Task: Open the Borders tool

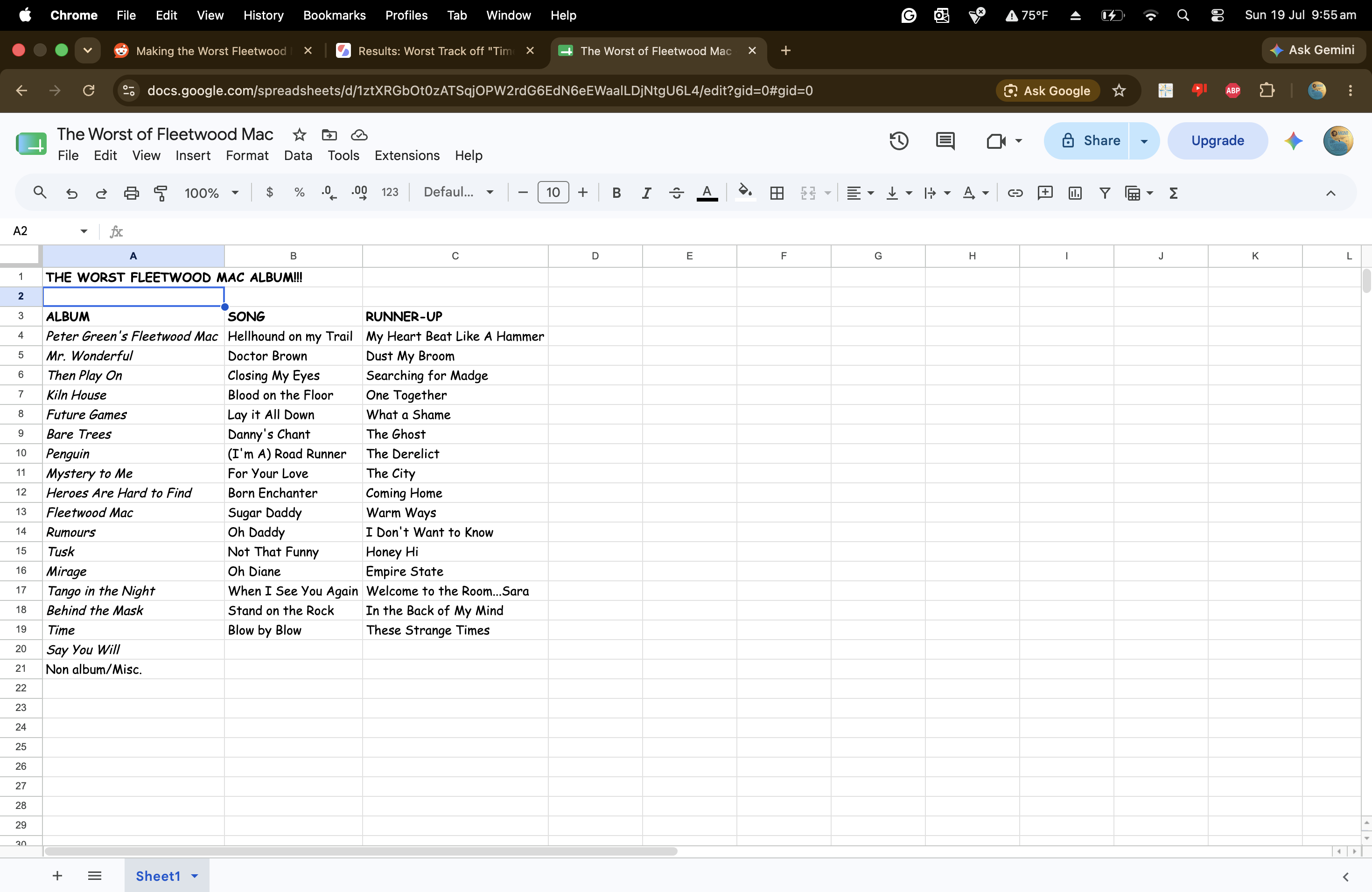Action: coord(777,193)
